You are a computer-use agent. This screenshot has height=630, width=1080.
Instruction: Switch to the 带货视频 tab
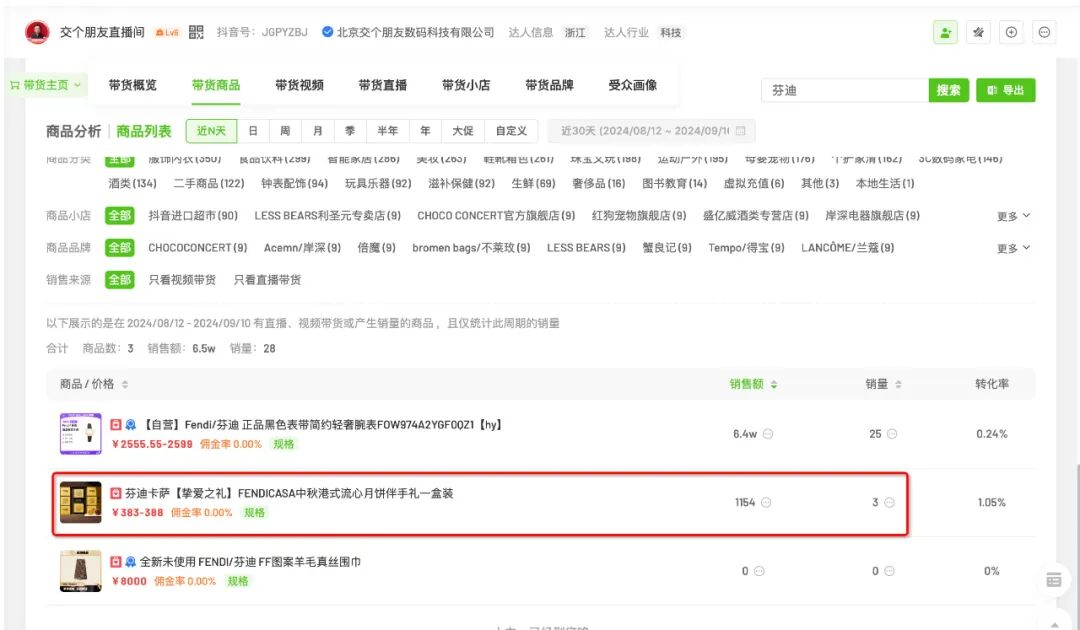300,85
